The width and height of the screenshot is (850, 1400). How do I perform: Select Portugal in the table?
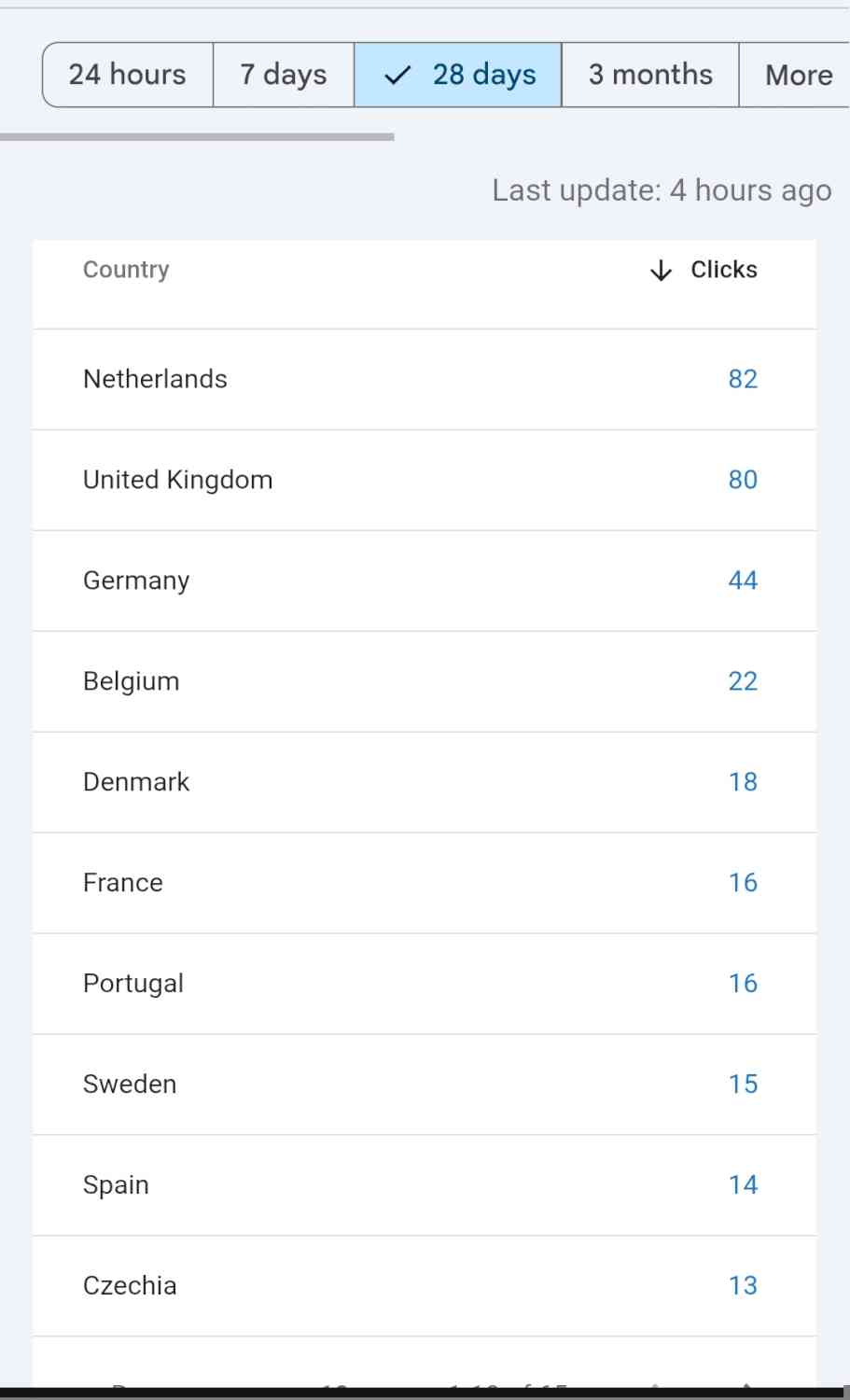[x=133, y=984]
